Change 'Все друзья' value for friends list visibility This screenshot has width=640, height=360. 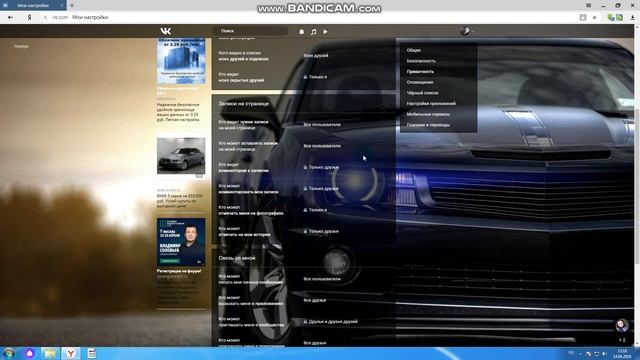click(x=316, y=56)
